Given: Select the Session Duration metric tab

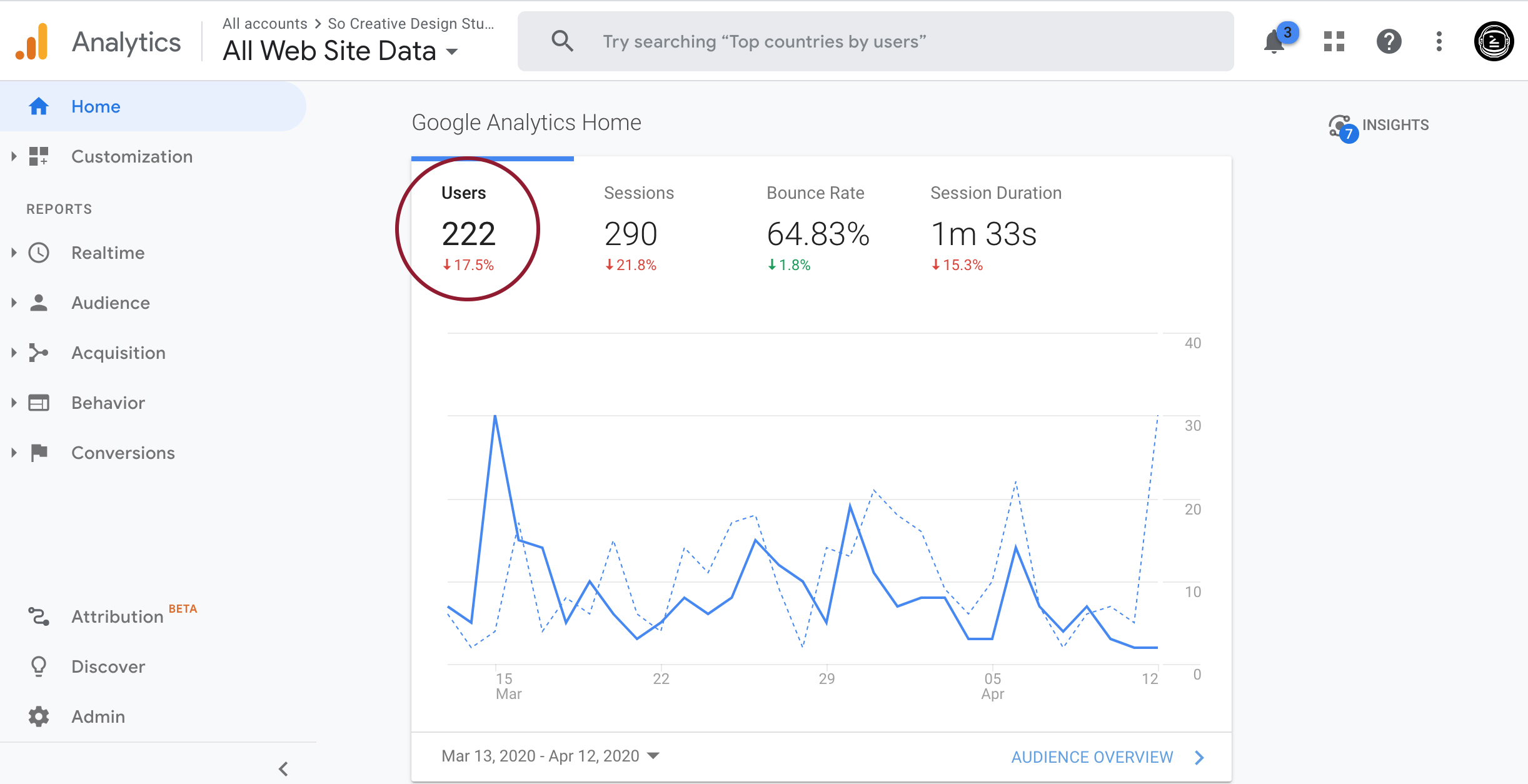Looking at the screenshot, I should pyautogui.click(x=995, y=229).
